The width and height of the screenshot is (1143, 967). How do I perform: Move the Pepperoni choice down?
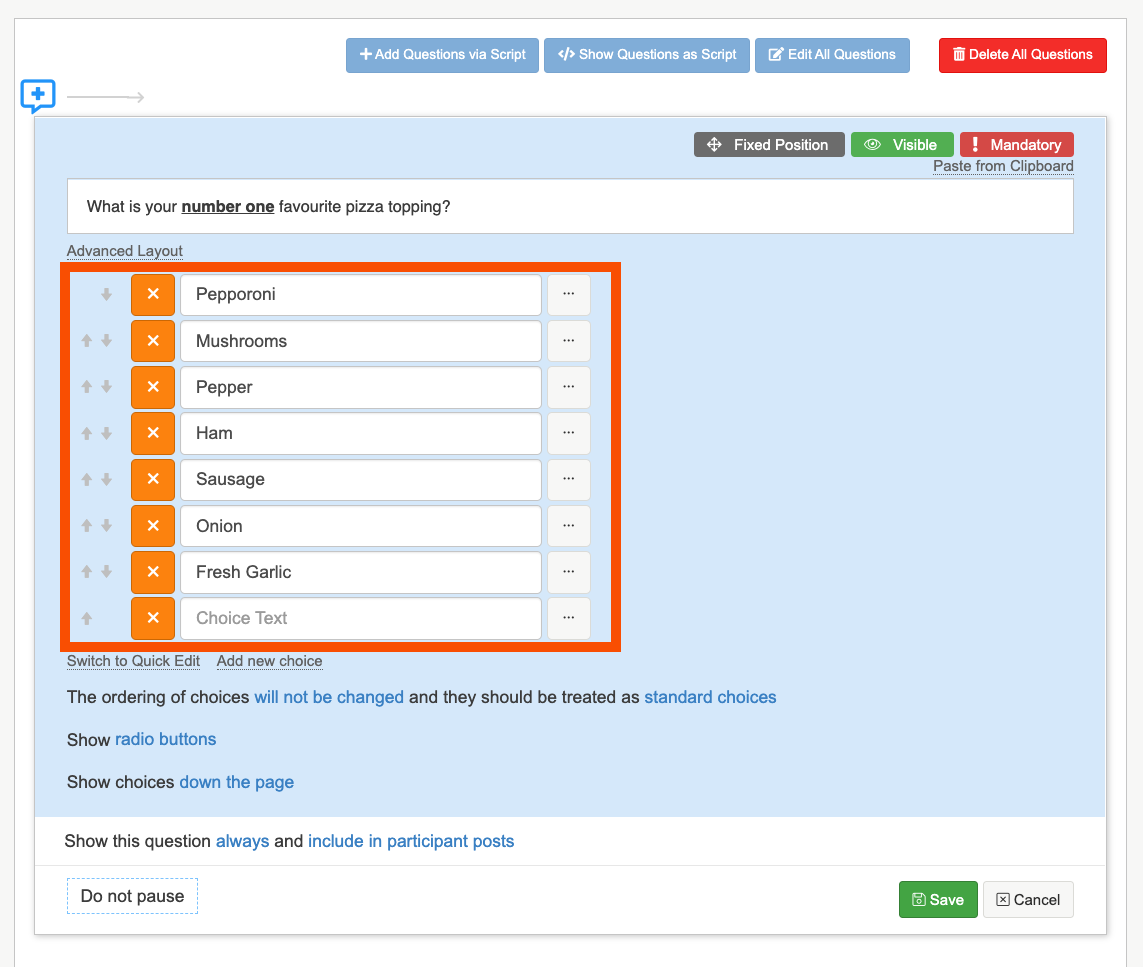106,295
